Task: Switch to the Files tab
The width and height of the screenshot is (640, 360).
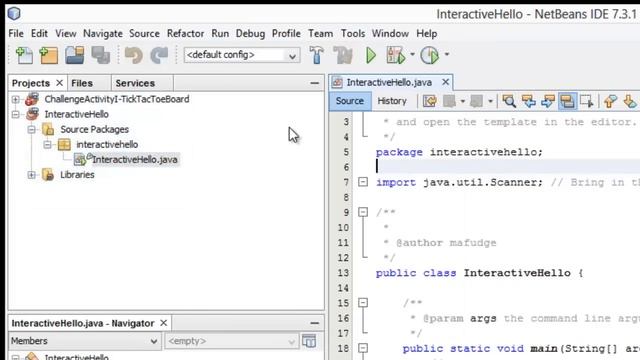Action: coord(82,83)
